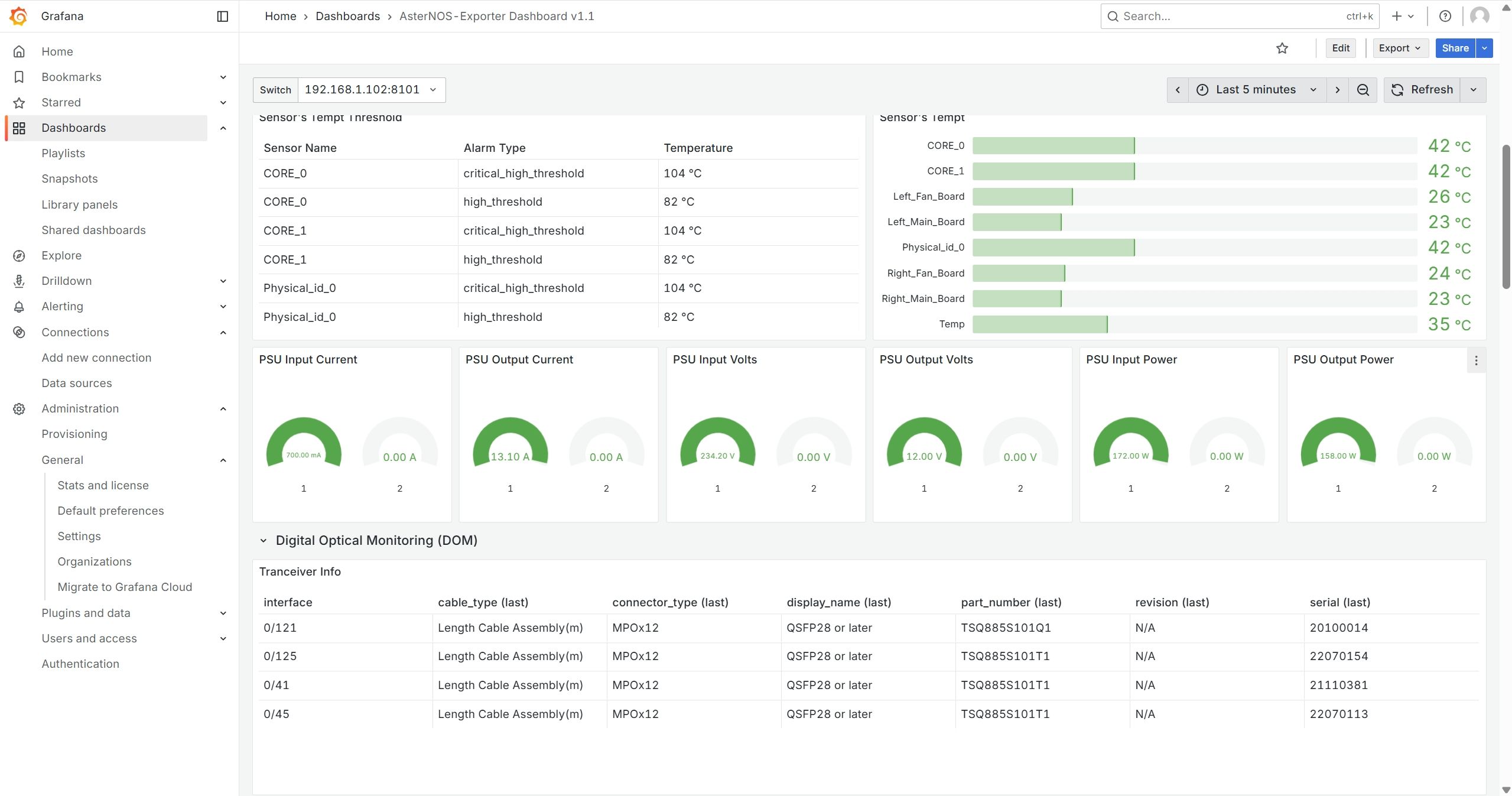Click the blue Share button

click(x=1455, y=48)
